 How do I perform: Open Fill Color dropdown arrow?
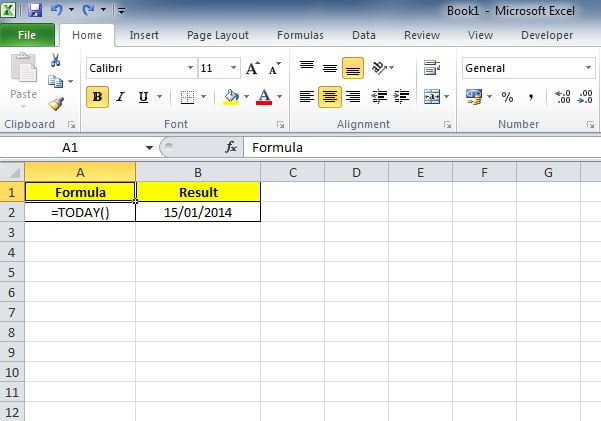coord(246,97)
